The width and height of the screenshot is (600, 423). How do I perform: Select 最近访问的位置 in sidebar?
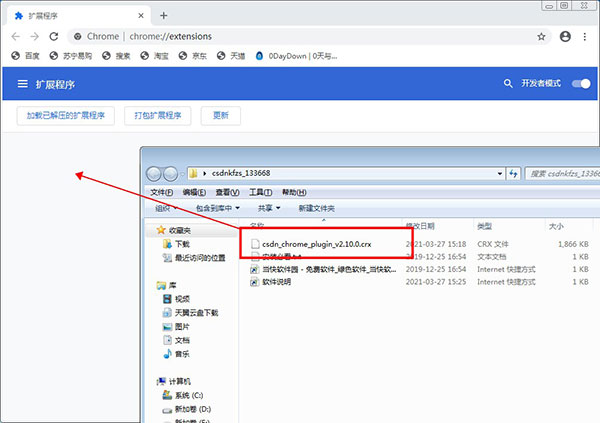(x=194, y=258)
